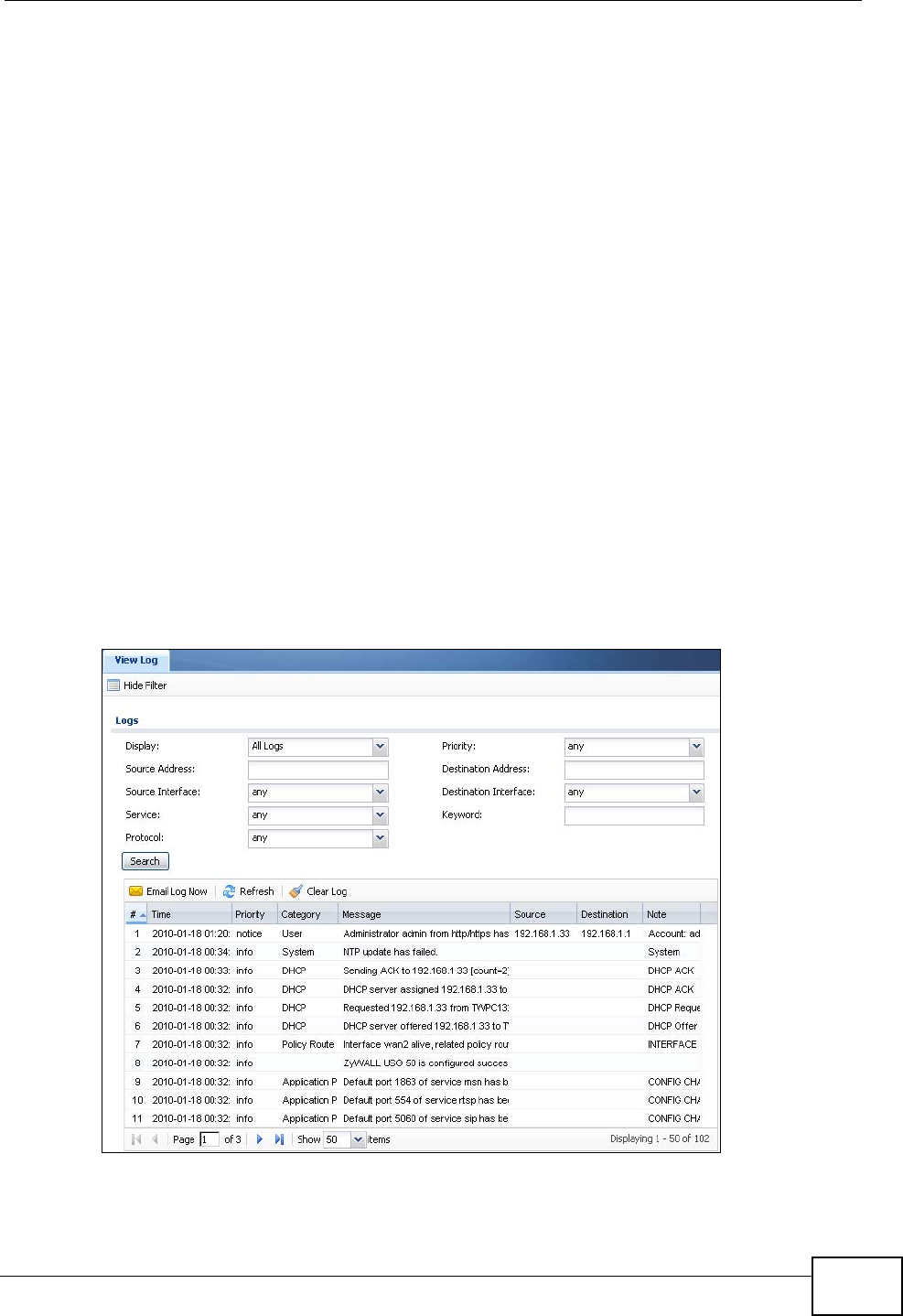Click the Clear Log broom icon

tap(296, 891)
